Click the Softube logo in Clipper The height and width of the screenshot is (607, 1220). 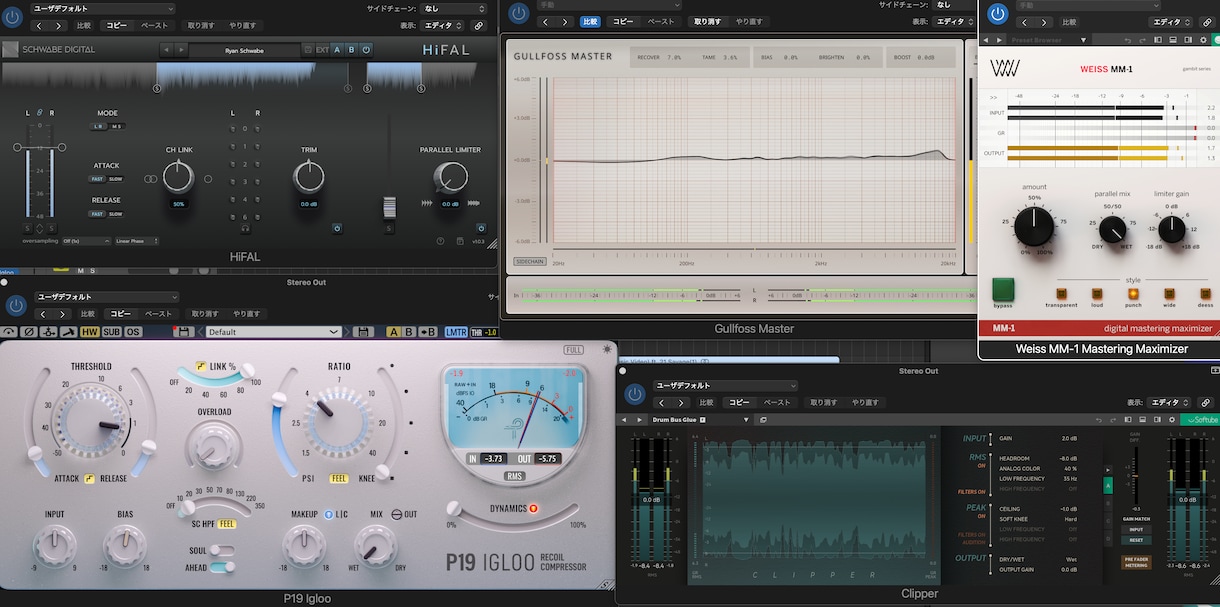[x=1200, y=419]
